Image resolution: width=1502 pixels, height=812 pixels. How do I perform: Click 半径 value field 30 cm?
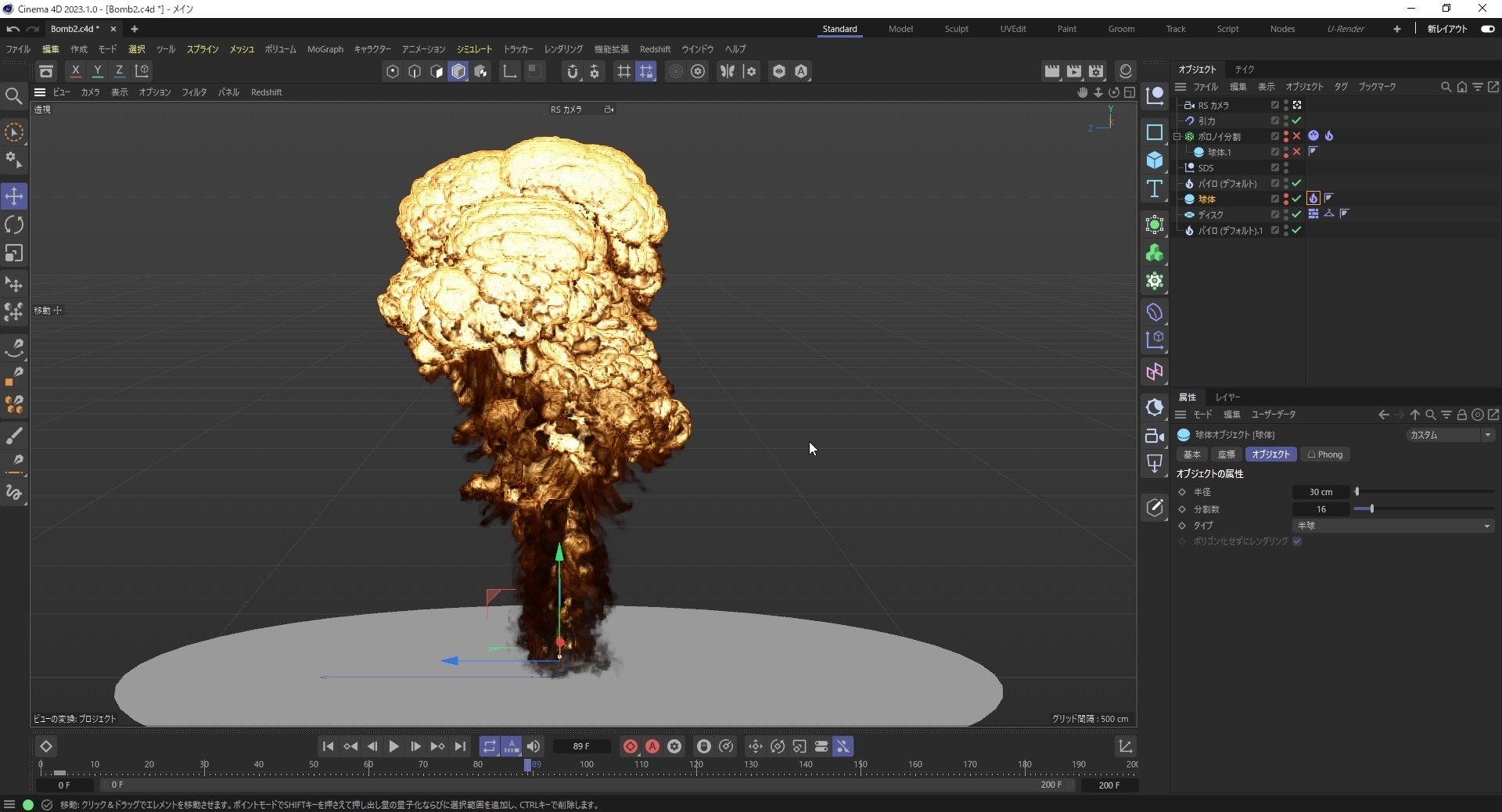tap(1321, 492)
